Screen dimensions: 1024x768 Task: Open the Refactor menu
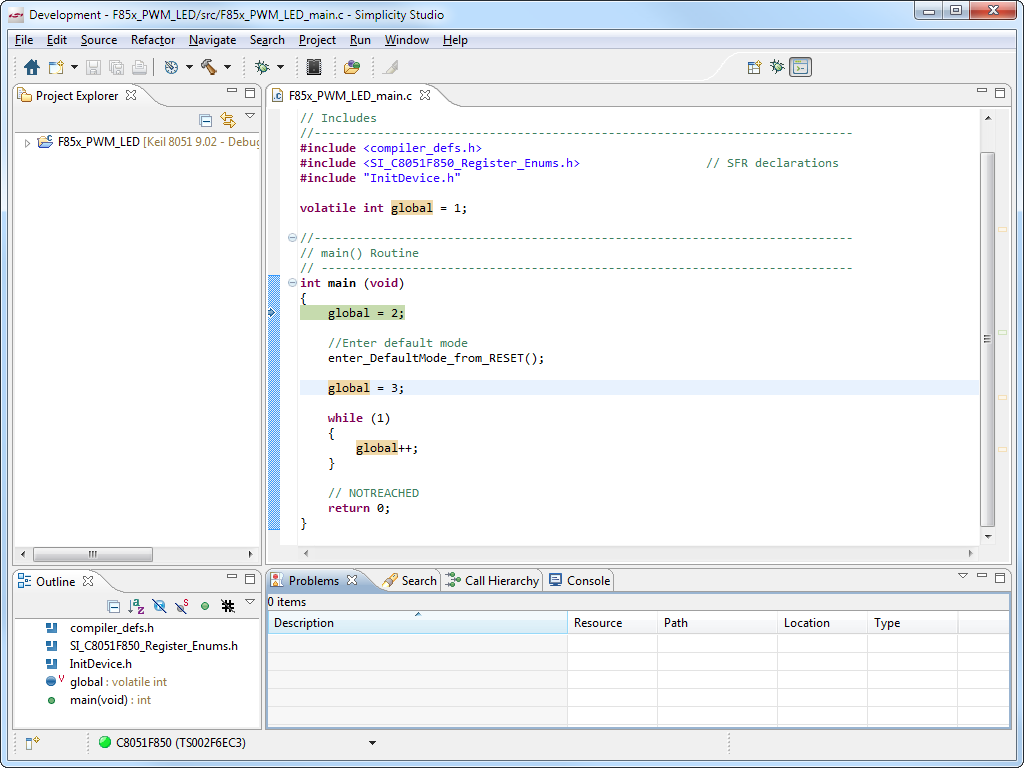(x=152, y=40)
